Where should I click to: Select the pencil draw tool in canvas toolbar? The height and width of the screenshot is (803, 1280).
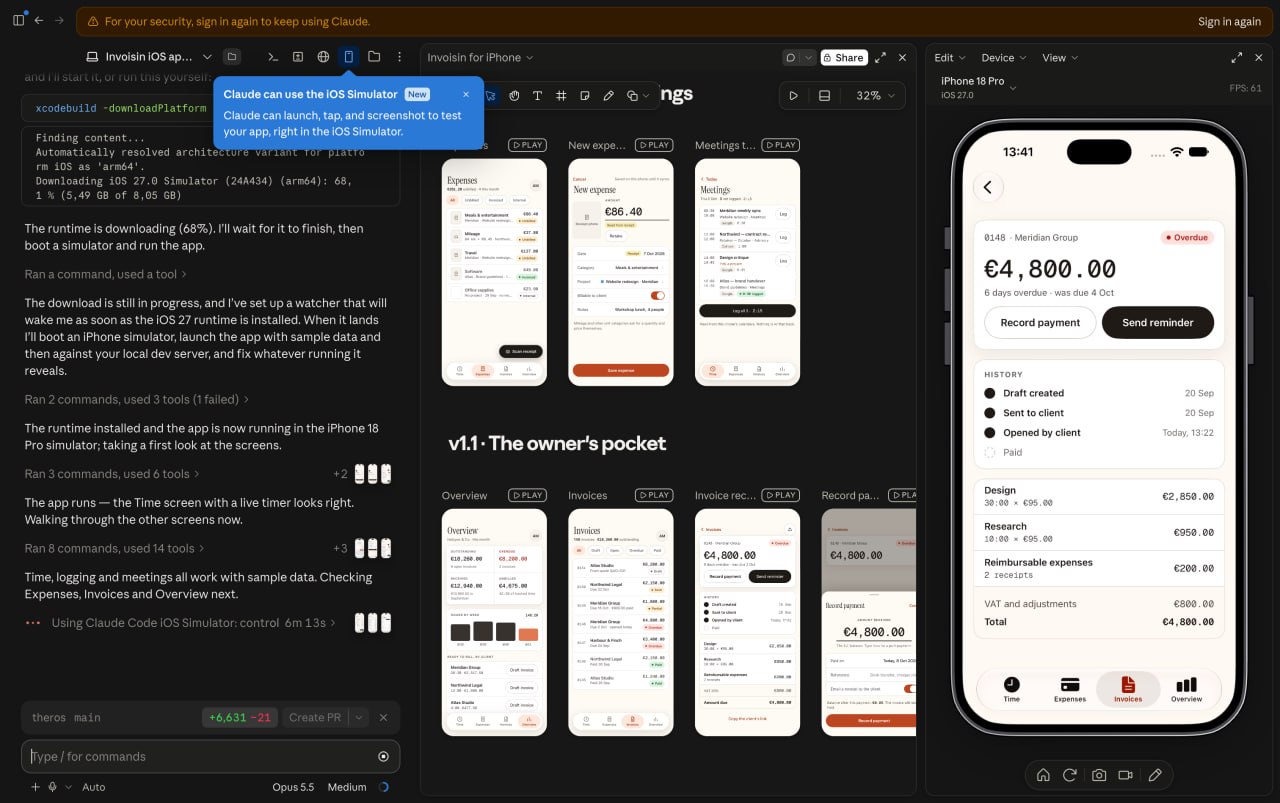click(608, 96)
